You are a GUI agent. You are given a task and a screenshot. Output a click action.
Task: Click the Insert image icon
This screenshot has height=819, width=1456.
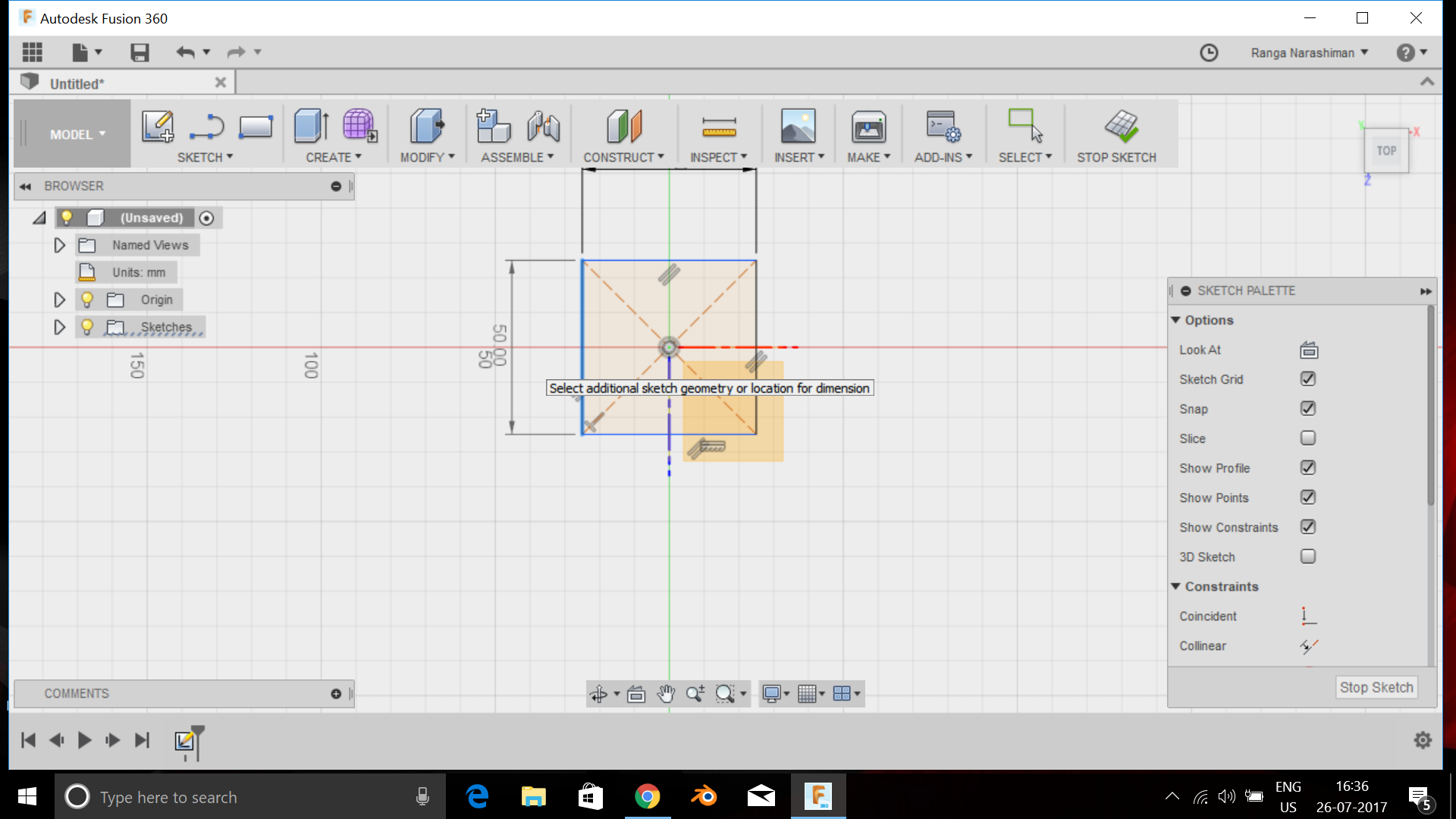(799, 125)
